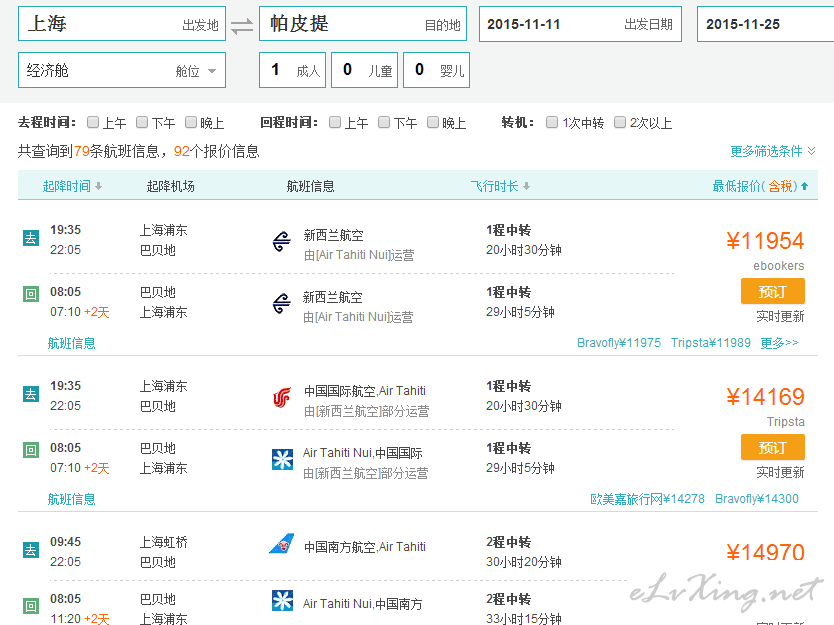The width and height of the screenshot is (834, 625).
Task: Click the 中国南方航空,Air Tahiti airline name
Action: click(x=365, y=547)
